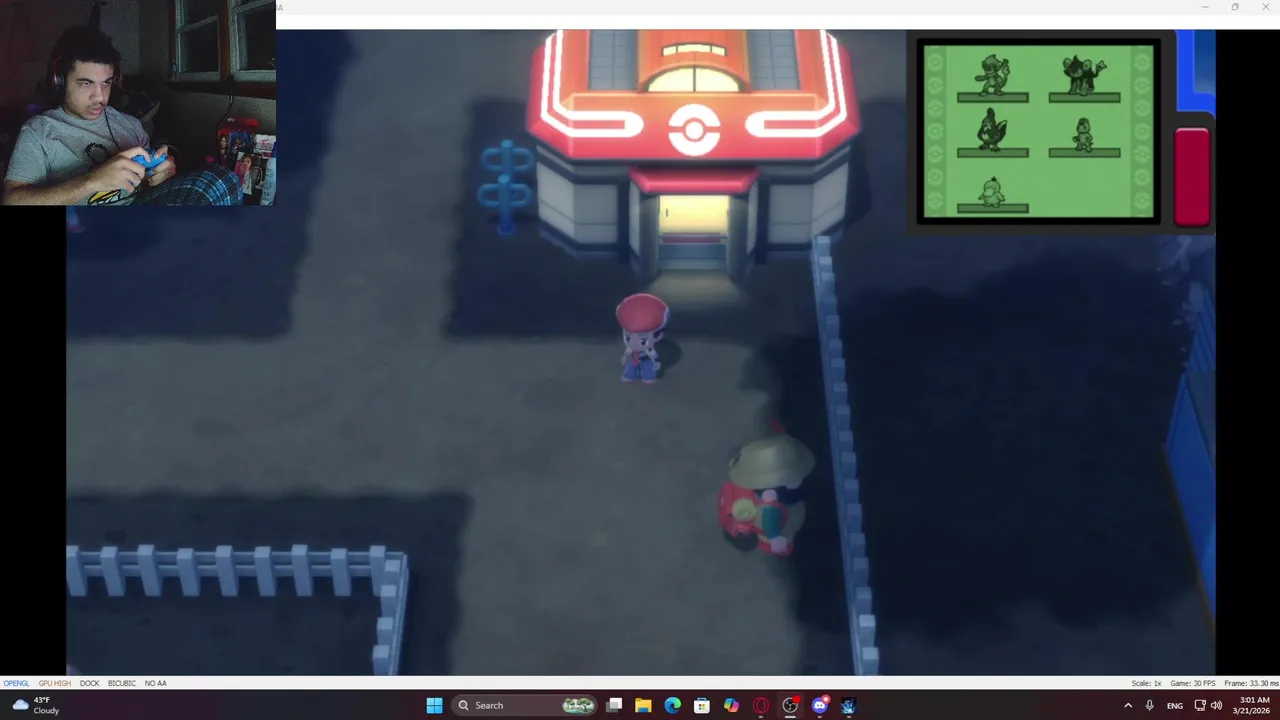The image size is (1280, 720).
Task: Open Discord from the taskbar
Action: [x=820, y=705]
